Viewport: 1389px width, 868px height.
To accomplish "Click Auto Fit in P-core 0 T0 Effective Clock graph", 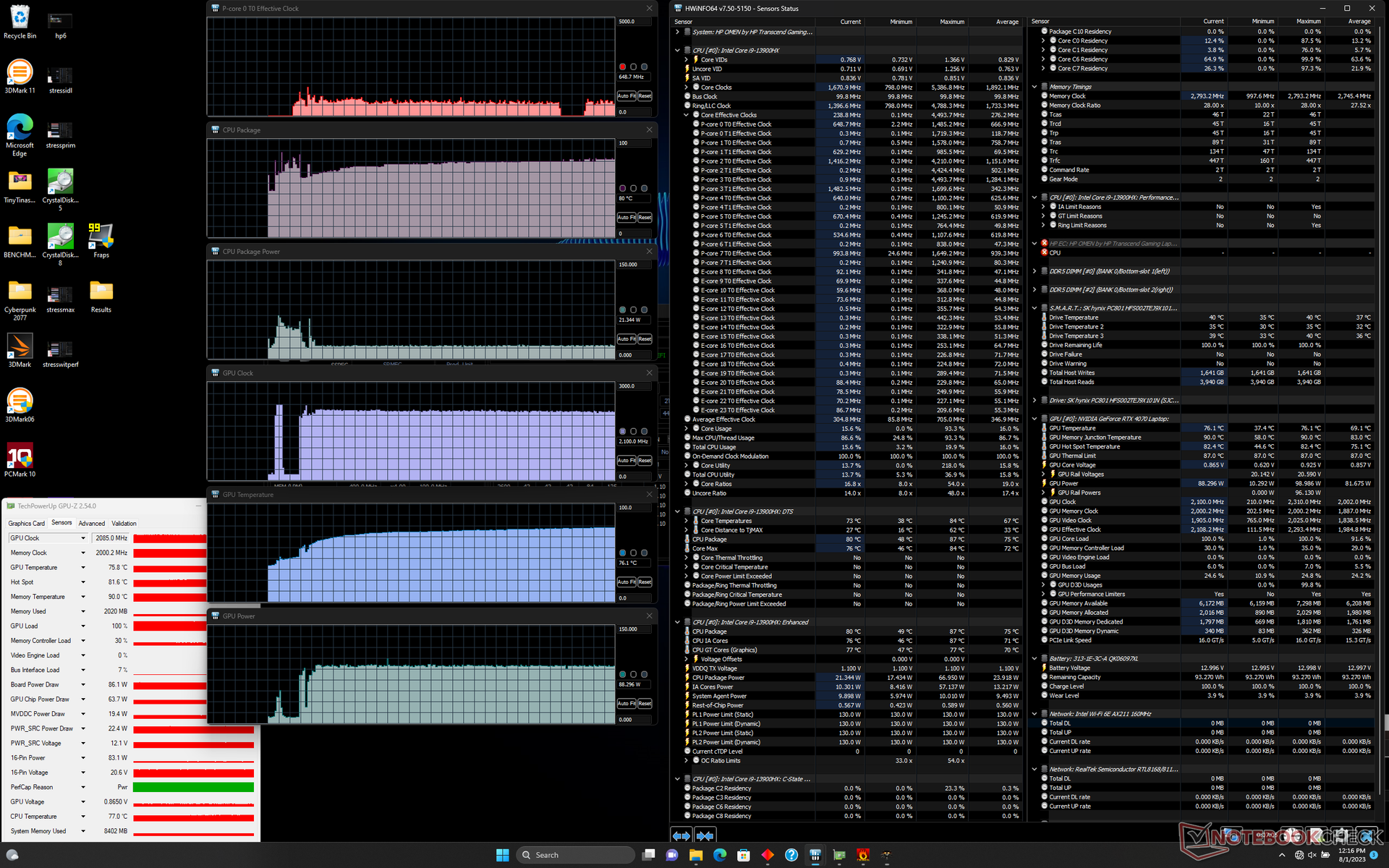I will (626, 95).
